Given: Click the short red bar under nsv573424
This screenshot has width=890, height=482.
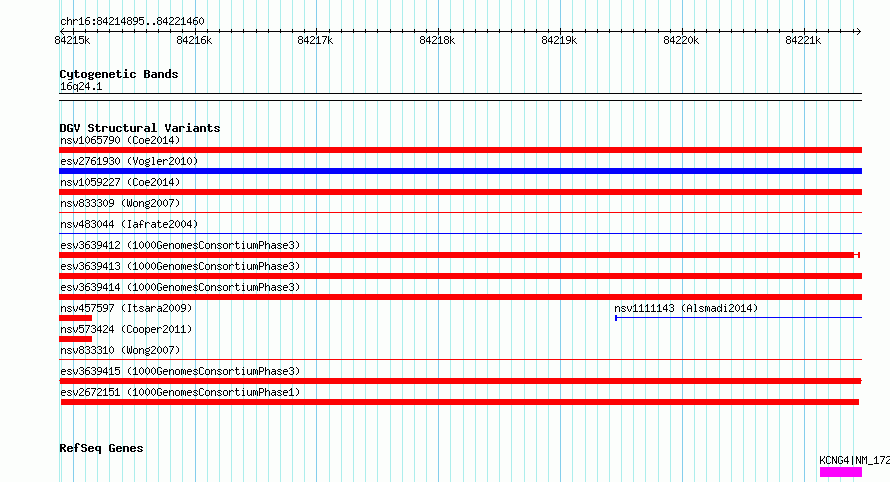Looking at the screenshot, I should coord(75,339).
